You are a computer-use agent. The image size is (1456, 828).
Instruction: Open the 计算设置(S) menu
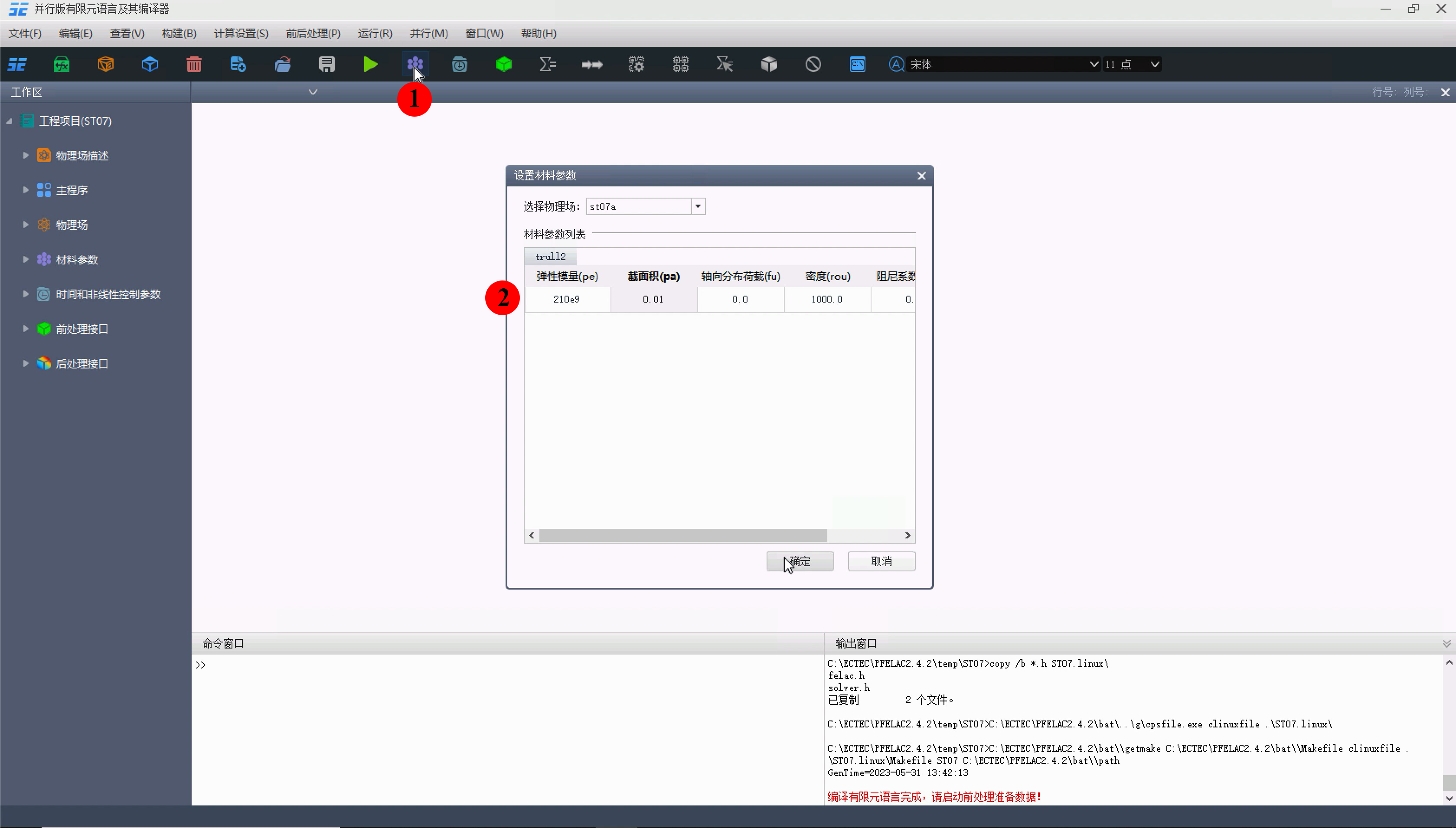241,33
